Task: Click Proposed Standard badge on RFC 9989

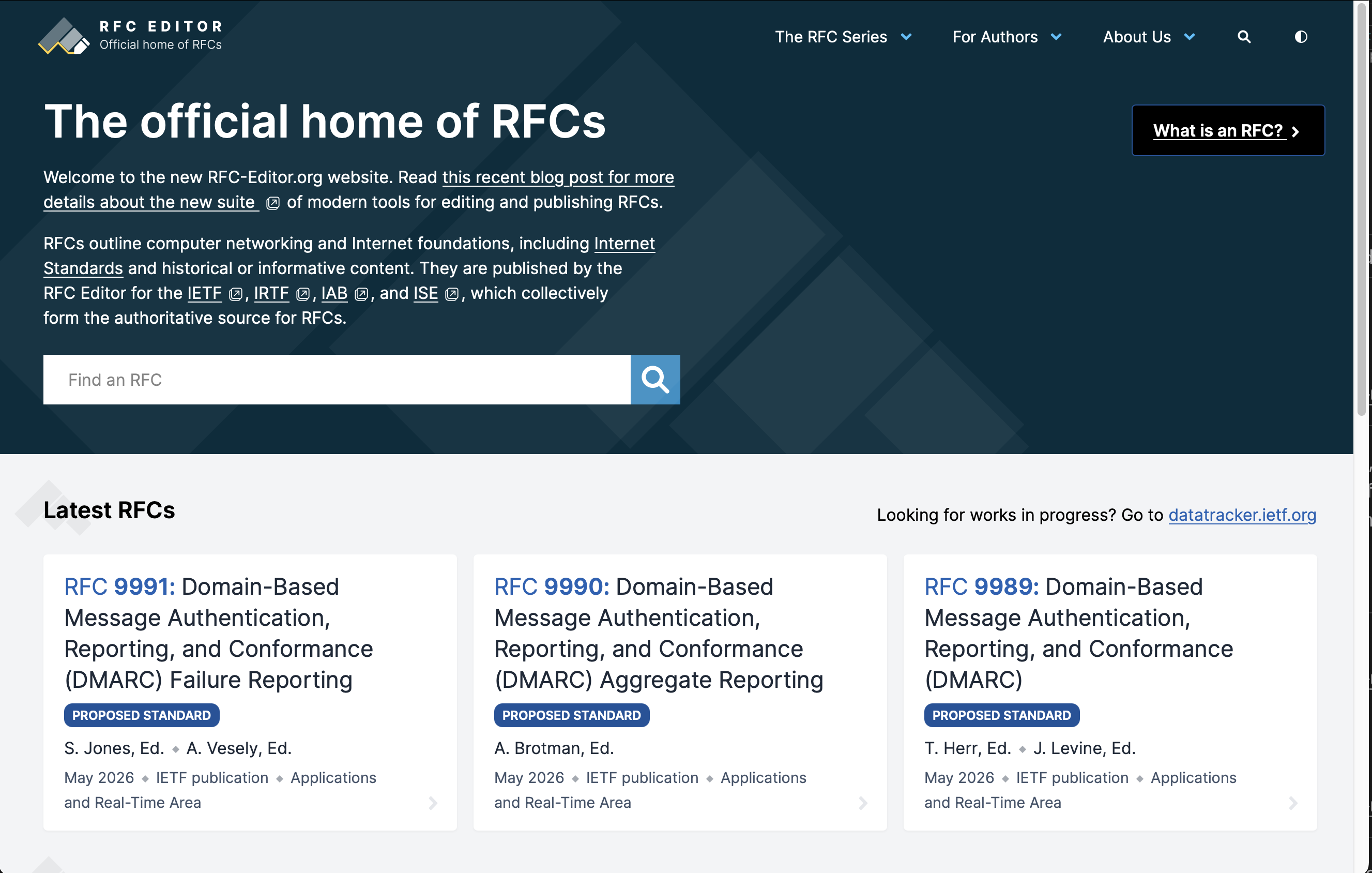Action: pos(1002,715)
